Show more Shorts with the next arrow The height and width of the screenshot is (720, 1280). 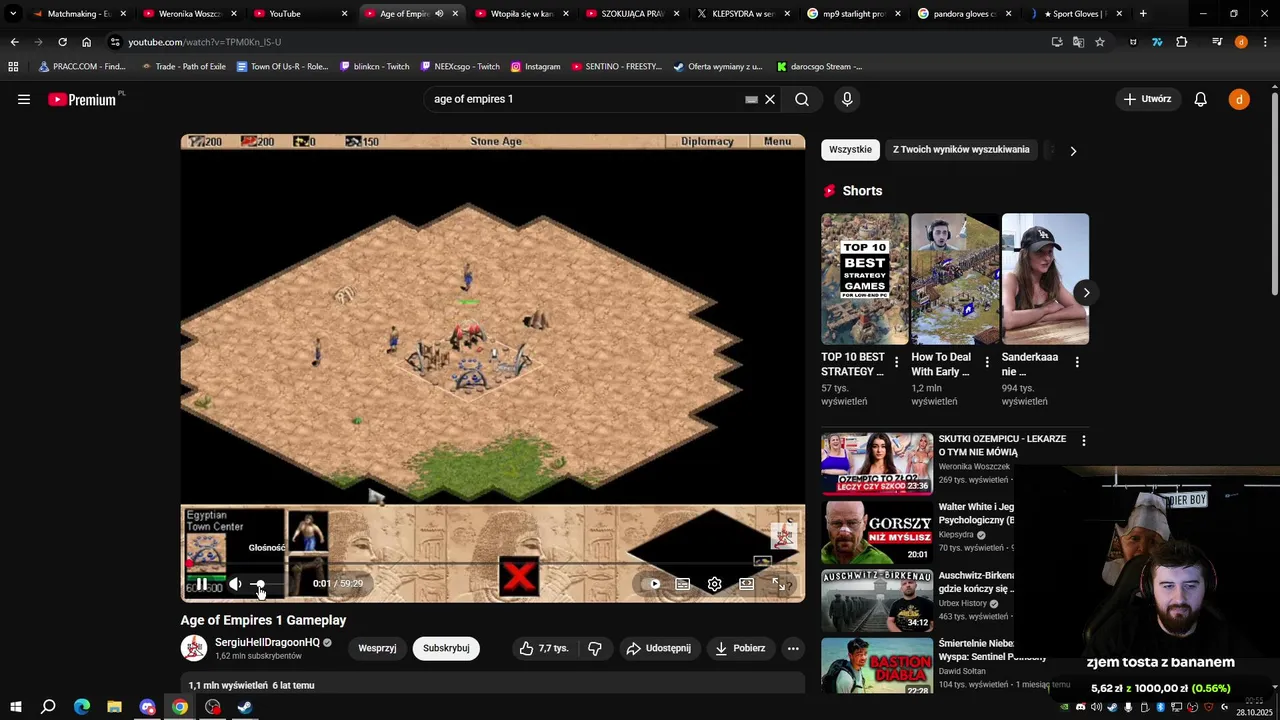tap(1086, 293)
